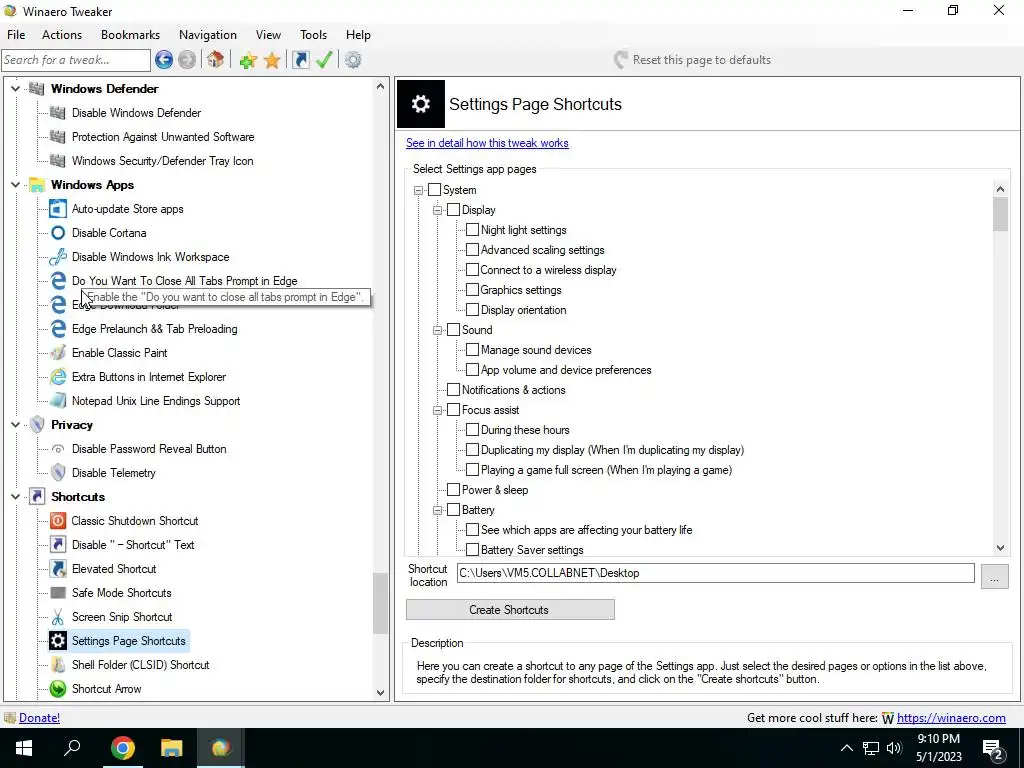Check the Notifications & actions checkbox
1024x768 pixels.
pos(453,390)
